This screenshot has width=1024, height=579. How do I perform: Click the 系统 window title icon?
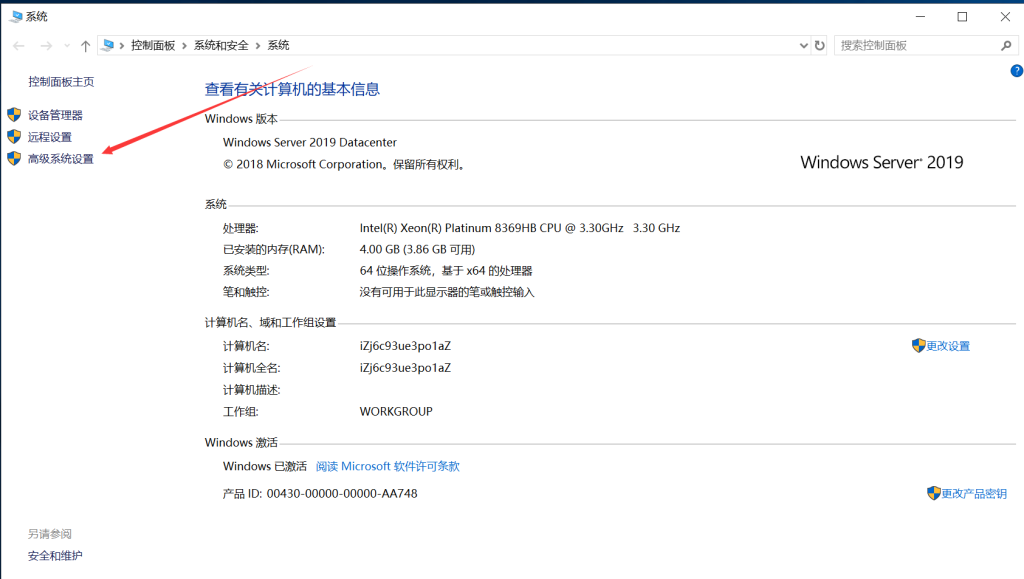pos(16,16)
